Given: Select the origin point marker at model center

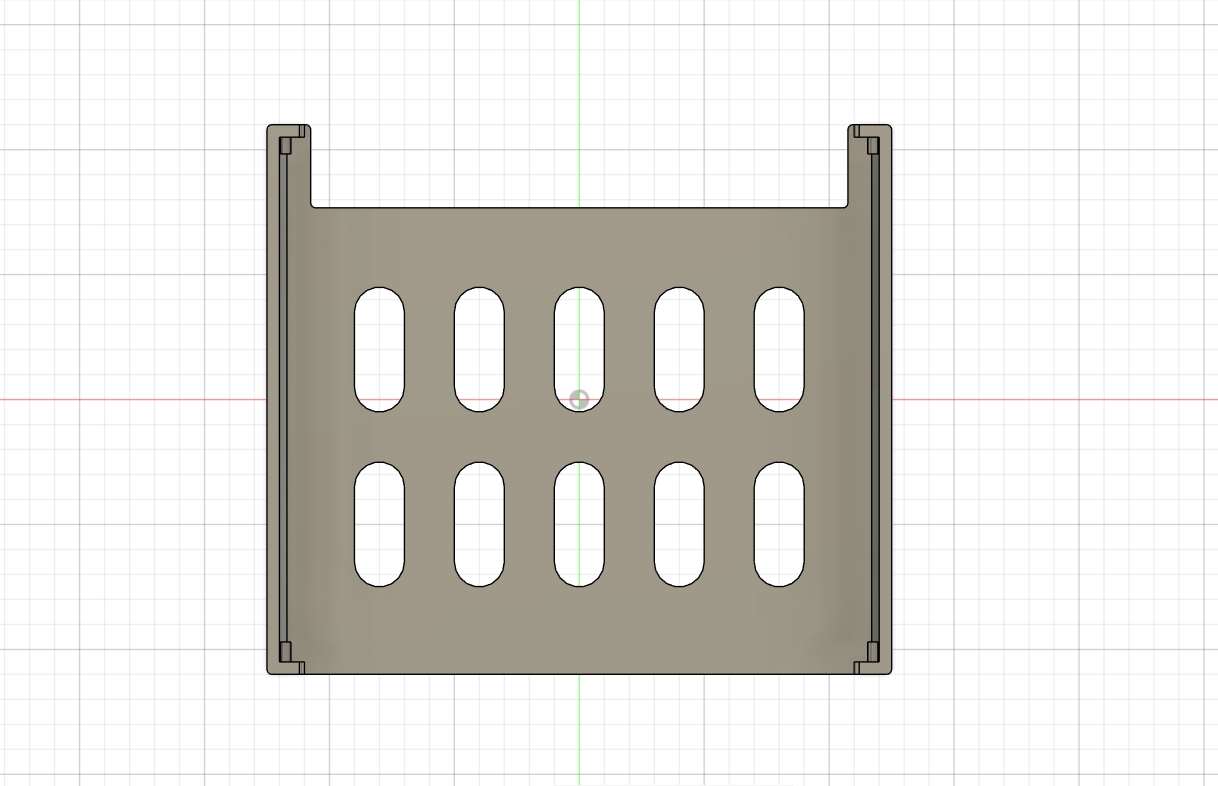Looking at the screenshot, I should pyautogui.click(x=579, y=400).
